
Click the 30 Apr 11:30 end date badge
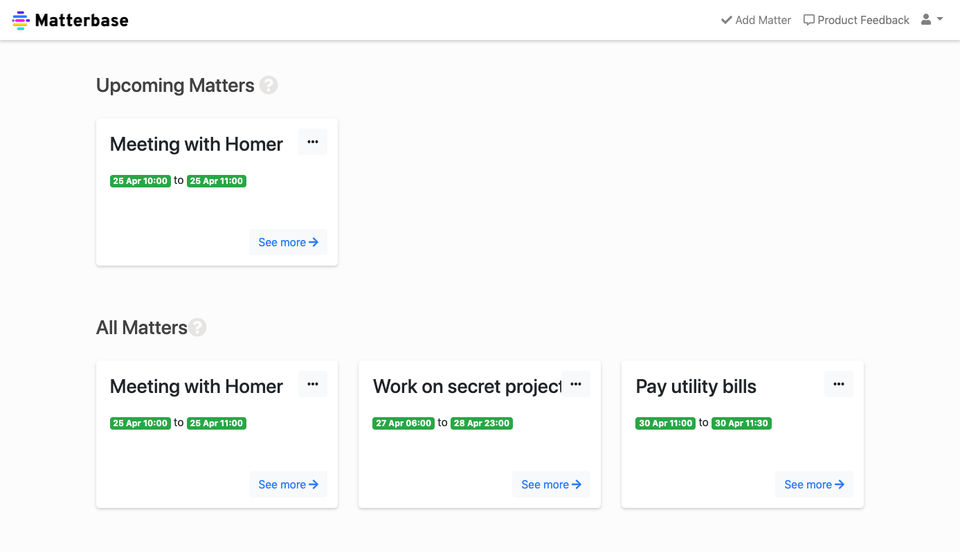point(741,423)
